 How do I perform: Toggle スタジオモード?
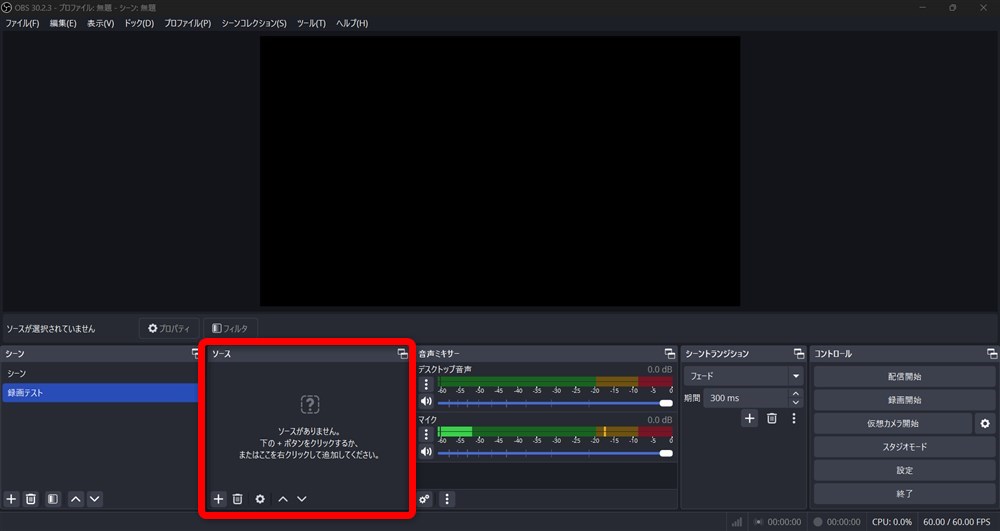[904, 447]
